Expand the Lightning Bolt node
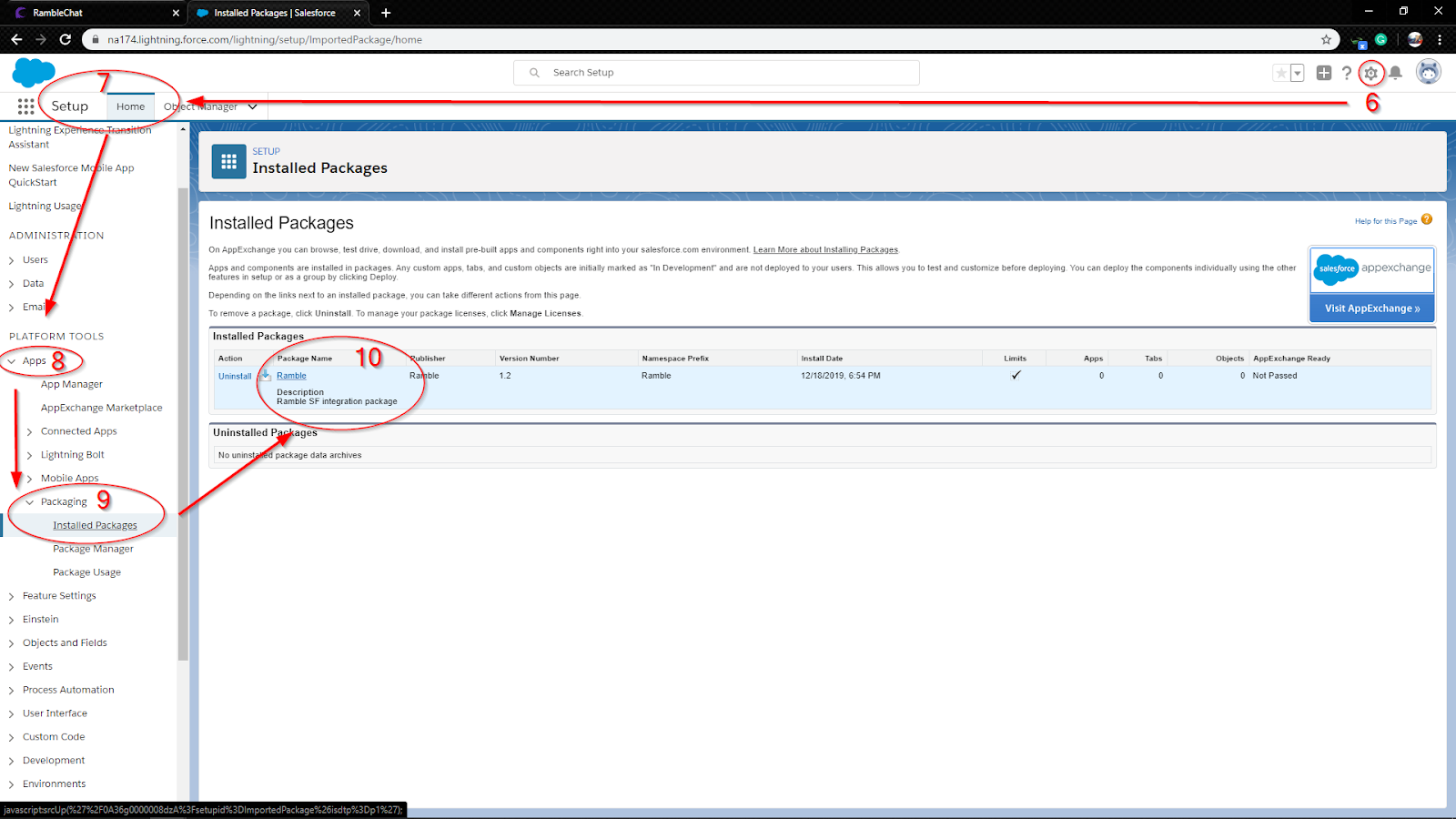The image size is (1456, 819). coord(29,455)
